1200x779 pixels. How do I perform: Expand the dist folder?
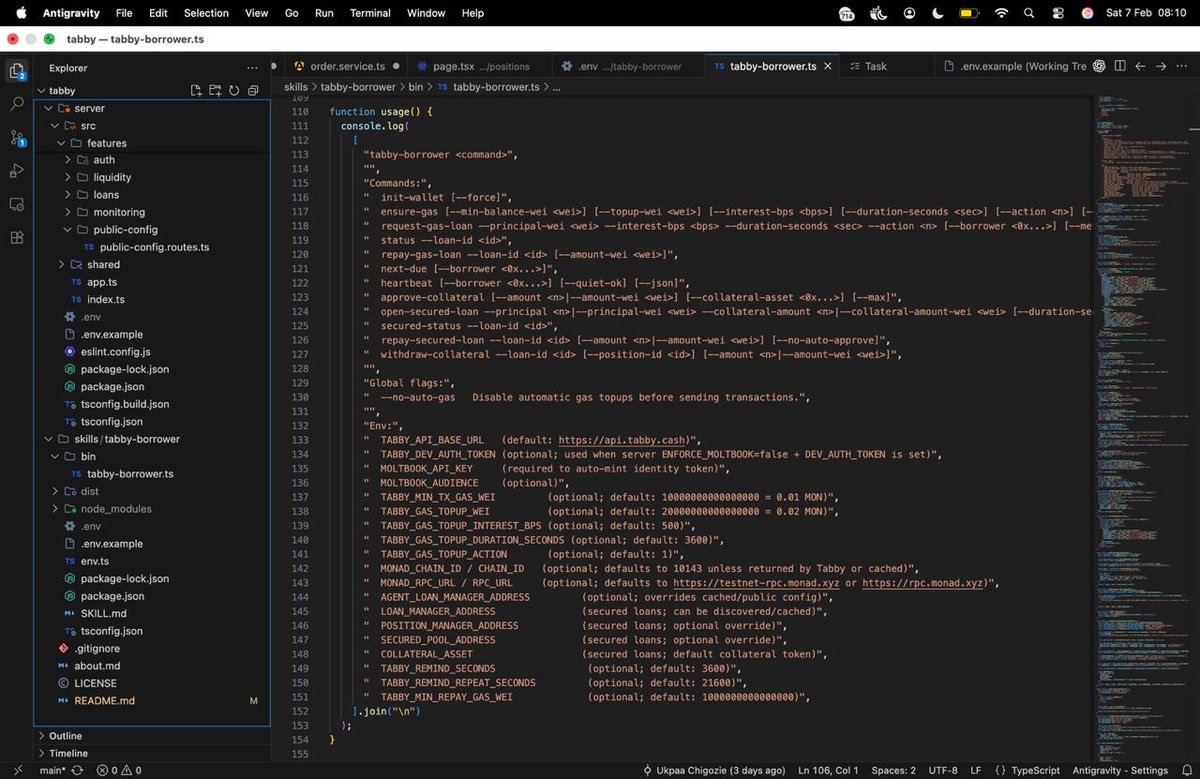(x=90, y=491)
